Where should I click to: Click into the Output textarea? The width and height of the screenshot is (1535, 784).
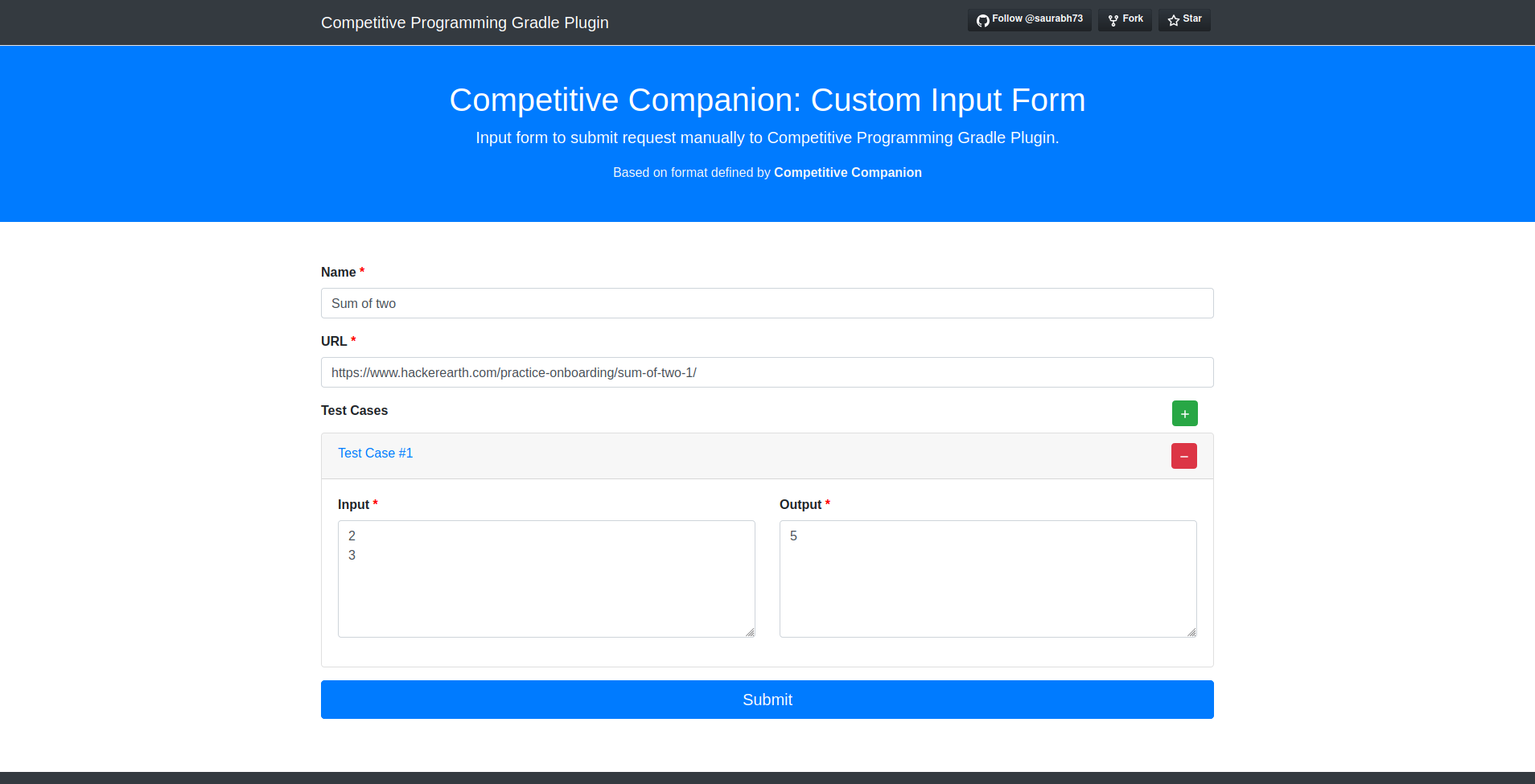point(988,579)
